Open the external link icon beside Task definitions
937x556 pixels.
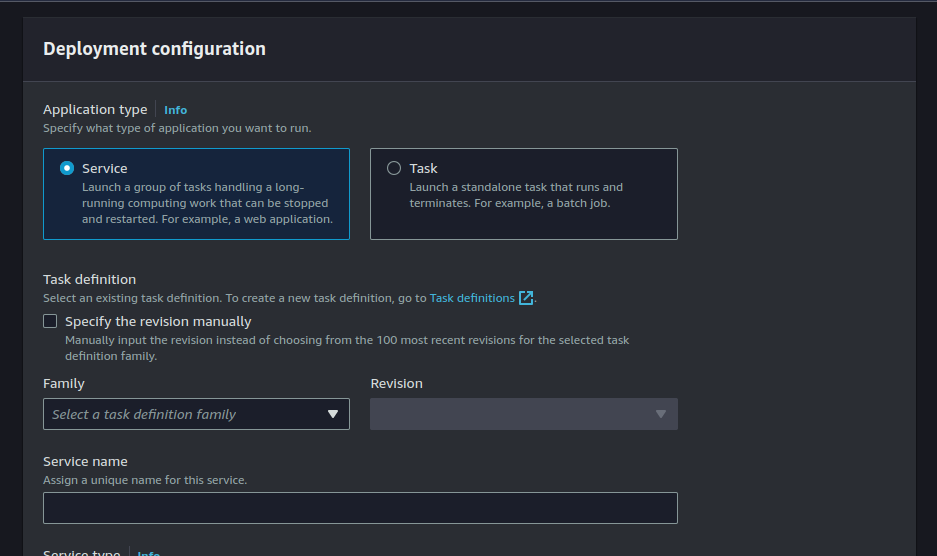pos(526,298)
